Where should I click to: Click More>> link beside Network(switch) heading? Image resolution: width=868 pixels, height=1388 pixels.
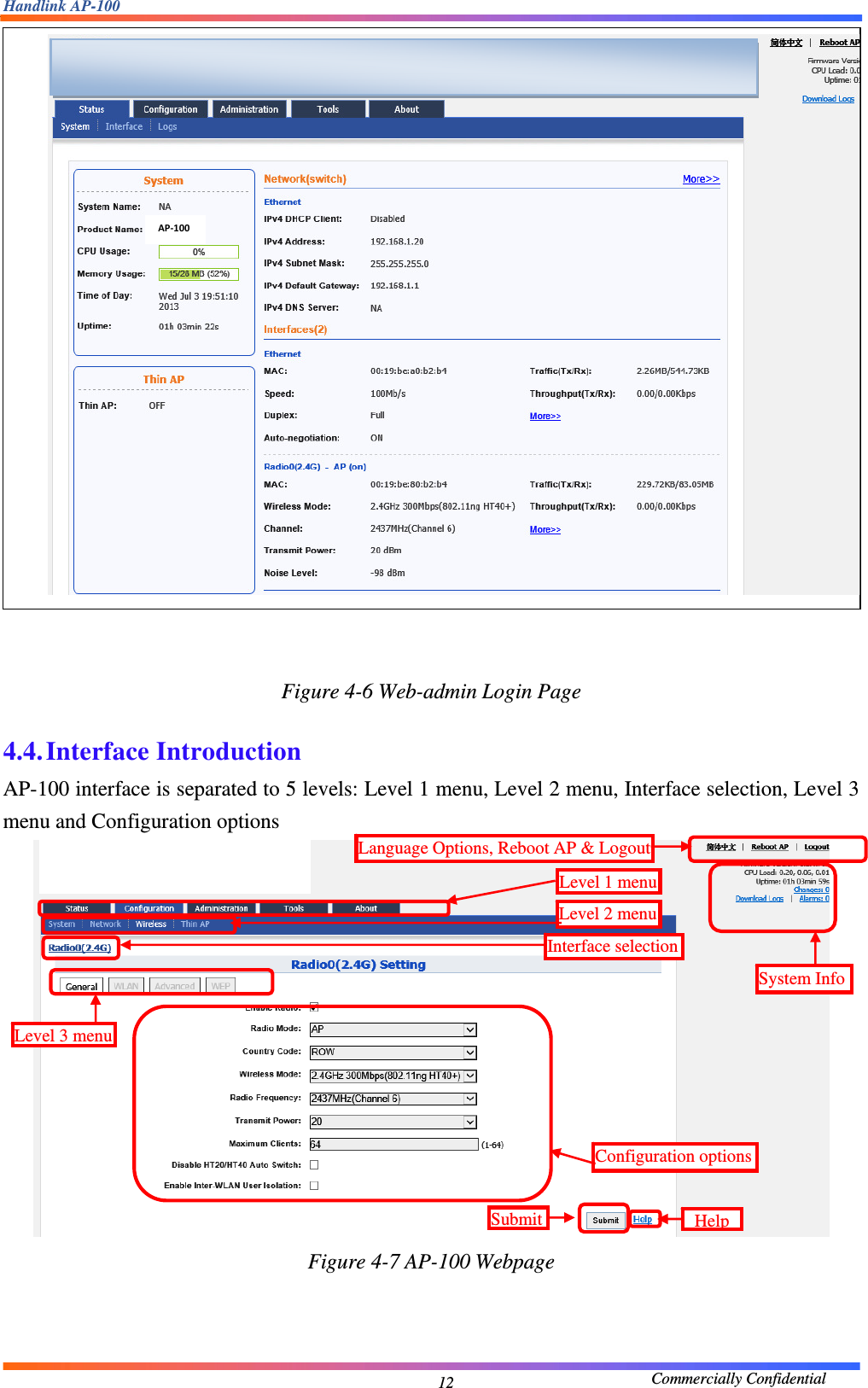tap(701, 179)
